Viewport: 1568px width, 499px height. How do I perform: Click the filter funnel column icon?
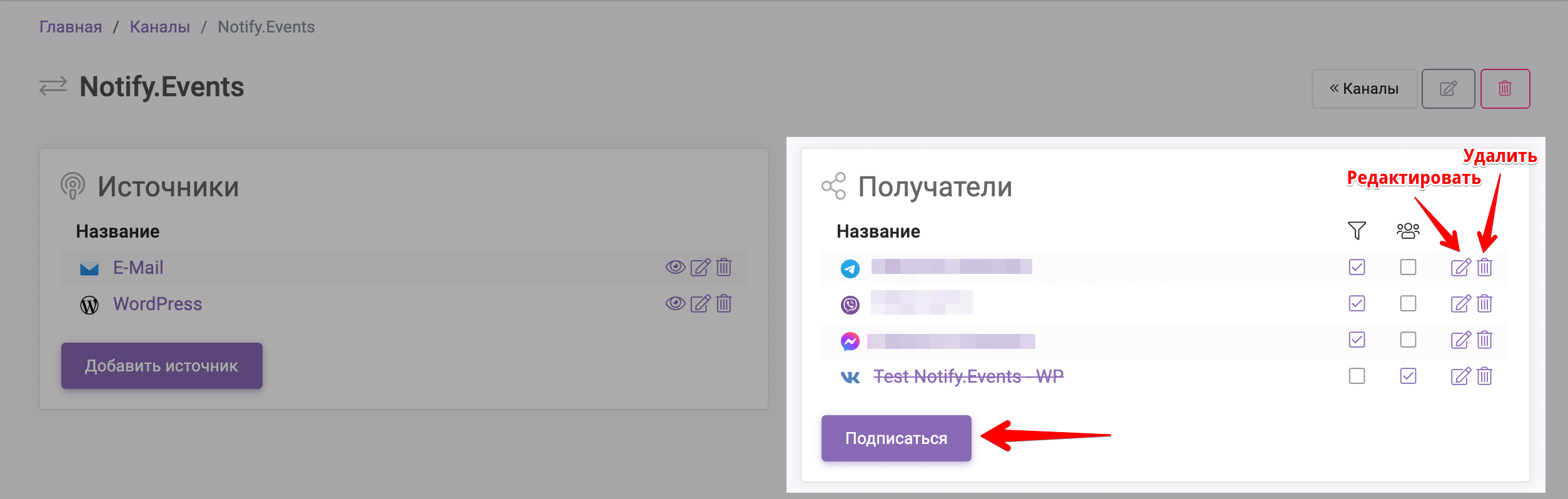point(1357,231)
